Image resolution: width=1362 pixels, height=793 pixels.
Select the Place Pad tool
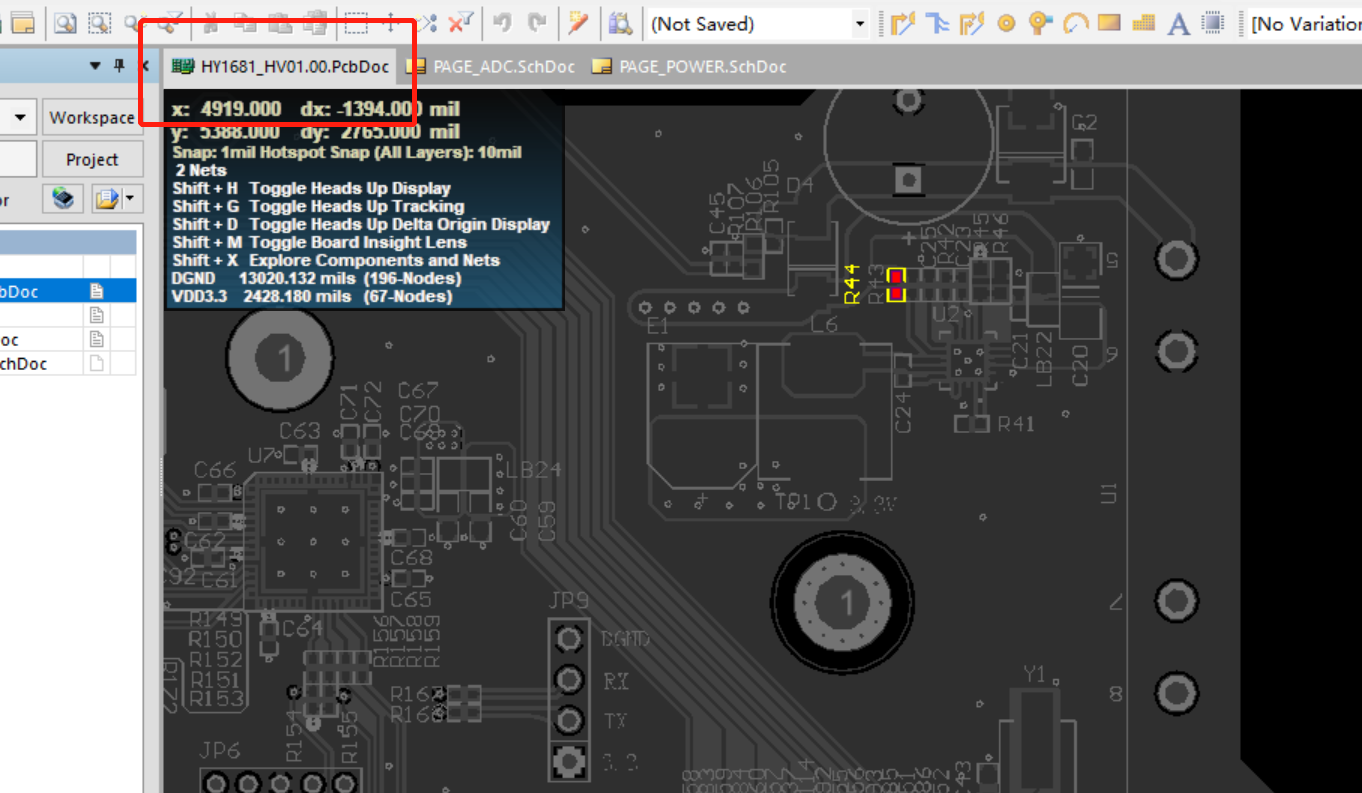coord(1007,22)
